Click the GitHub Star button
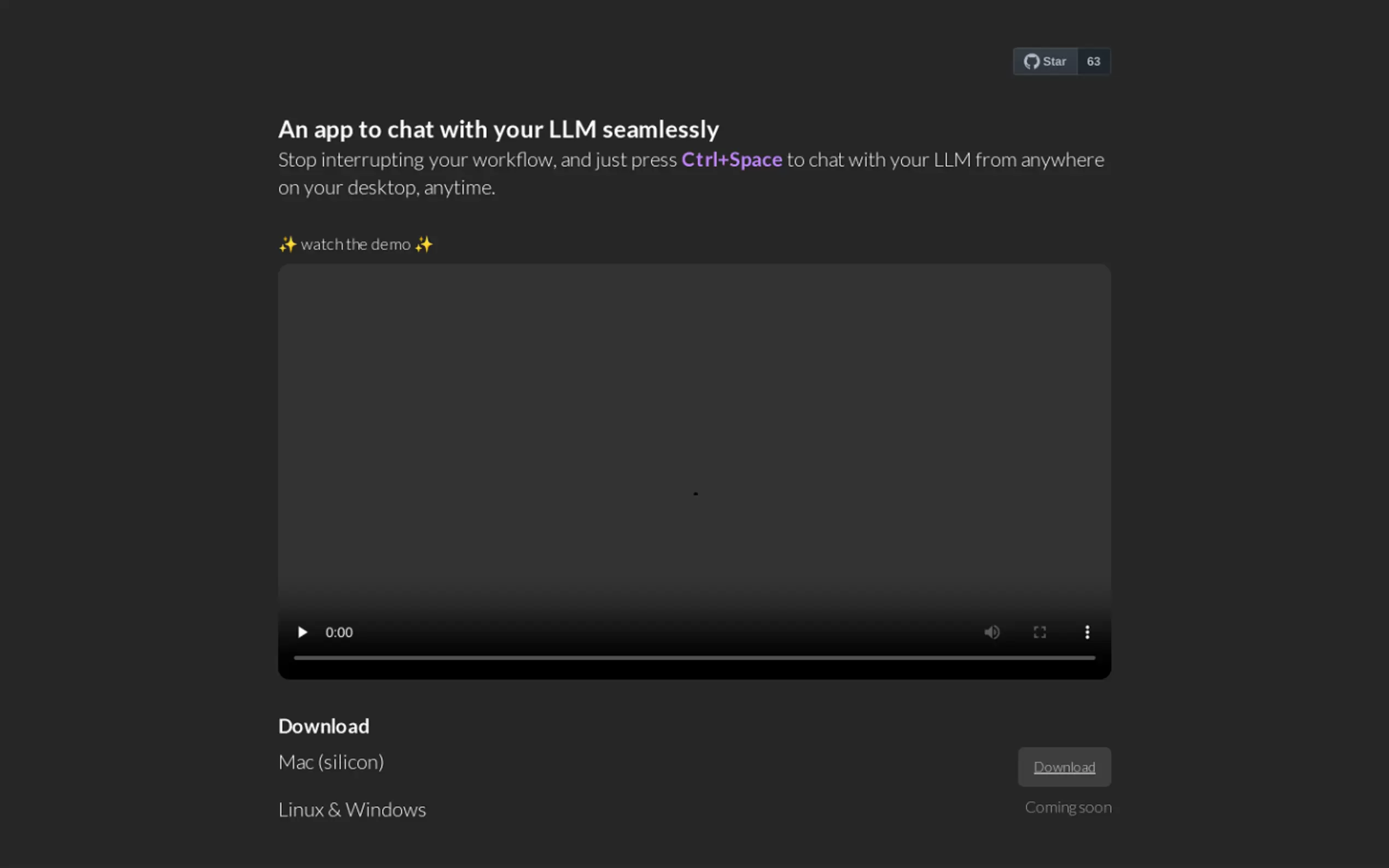1389x868 pixels. [1045, 61]
